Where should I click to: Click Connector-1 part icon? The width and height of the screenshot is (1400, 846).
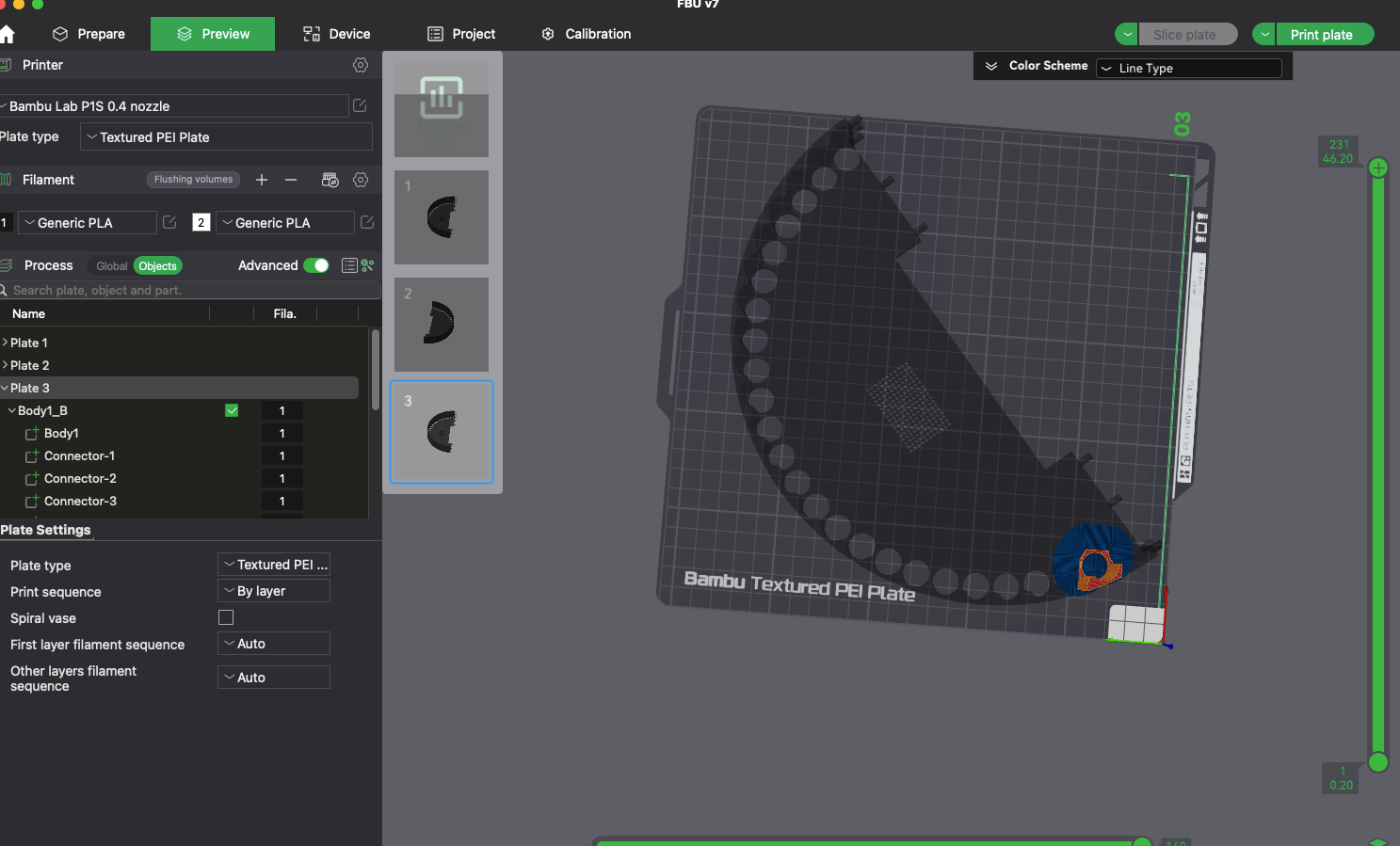point(32,456)
